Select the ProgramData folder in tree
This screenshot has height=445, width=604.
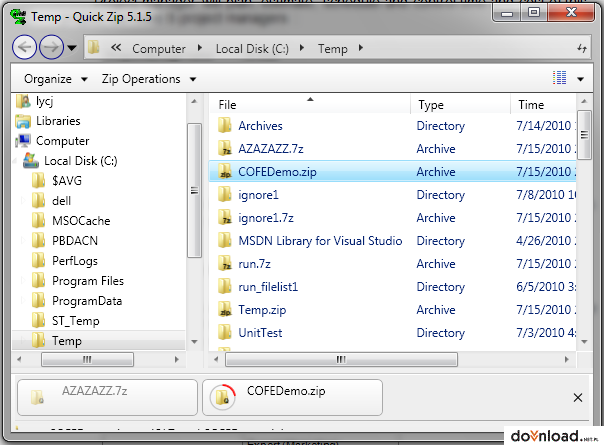87,301
